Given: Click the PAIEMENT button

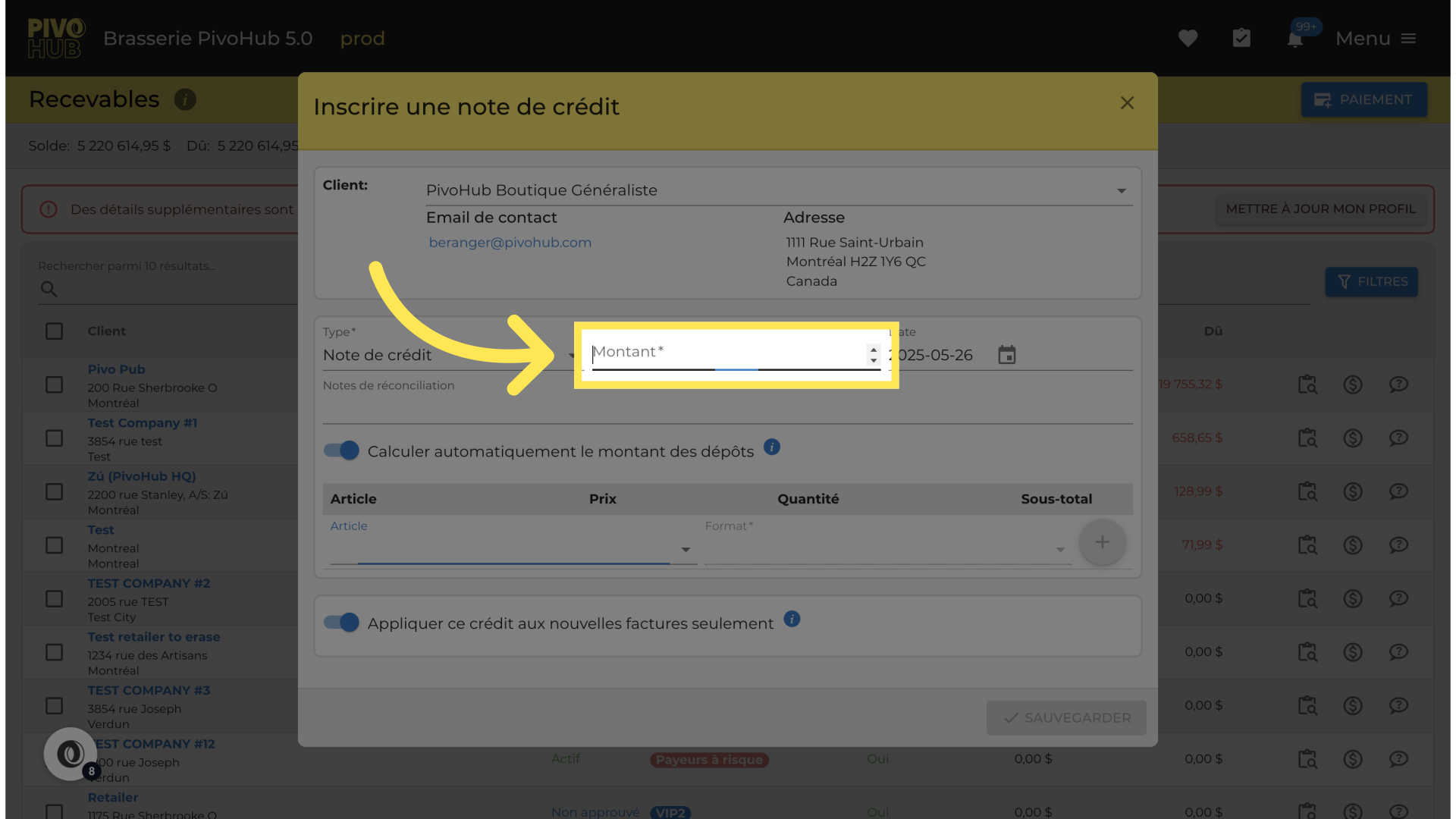Looking at the screenshot, I should pos(1363,99).
